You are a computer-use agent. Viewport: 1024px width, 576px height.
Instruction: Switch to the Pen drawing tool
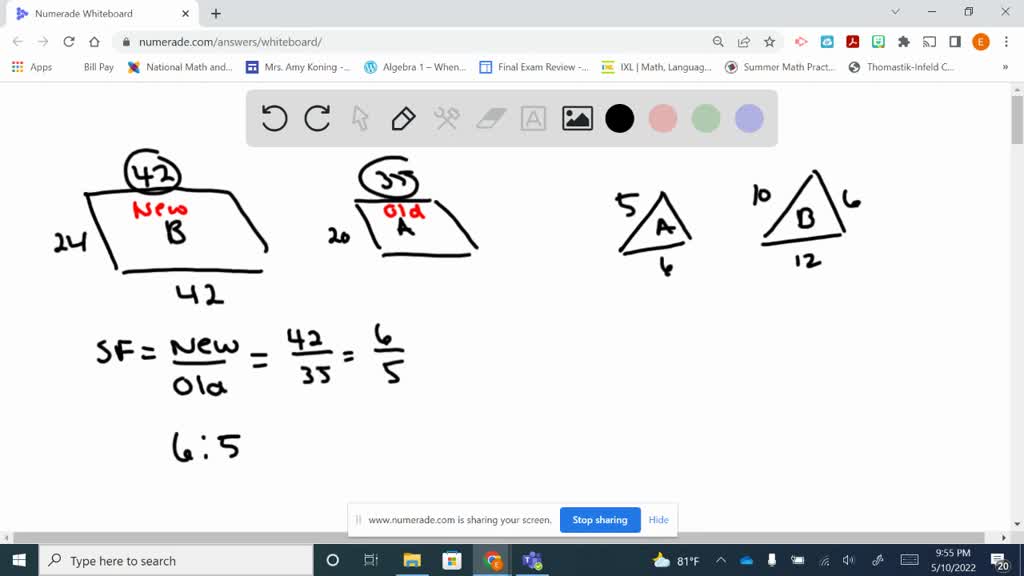pyautogui.click(x=402, y=118)
